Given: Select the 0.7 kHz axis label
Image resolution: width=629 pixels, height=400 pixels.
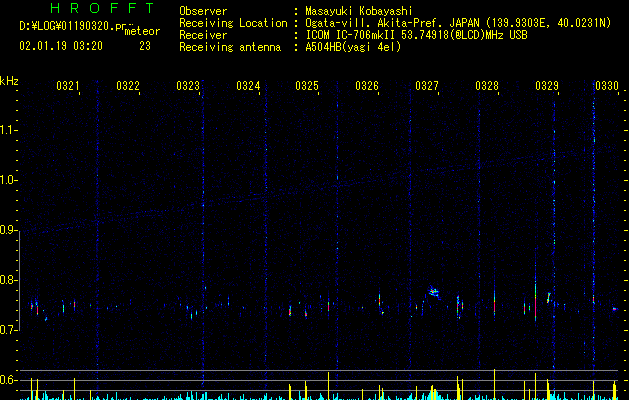Looking at the screenshot, I should (7, 330).
